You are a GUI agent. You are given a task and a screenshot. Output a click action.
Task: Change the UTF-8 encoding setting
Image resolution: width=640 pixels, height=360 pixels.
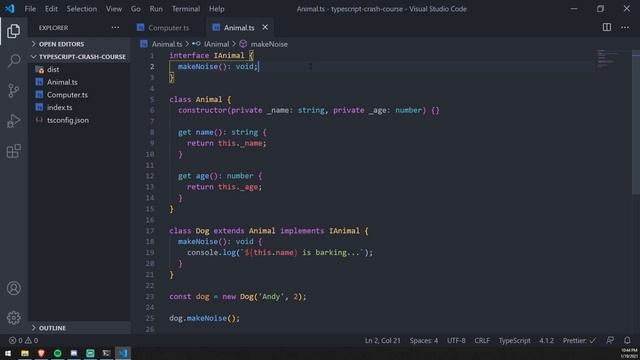pos(456,340)
